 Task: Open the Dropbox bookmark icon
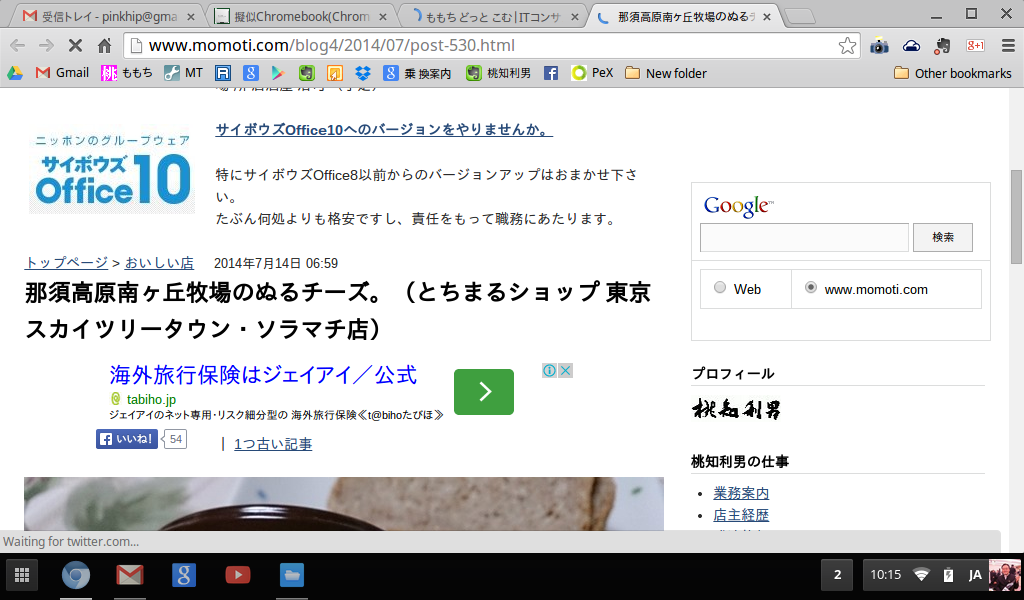363,73
